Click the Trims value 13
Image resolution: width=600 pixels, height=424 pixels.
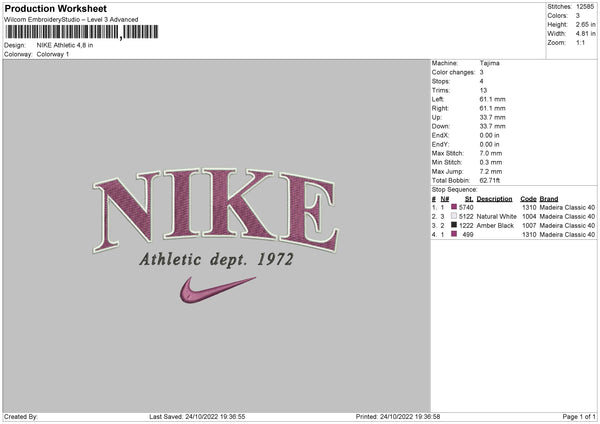coord(483,90)
